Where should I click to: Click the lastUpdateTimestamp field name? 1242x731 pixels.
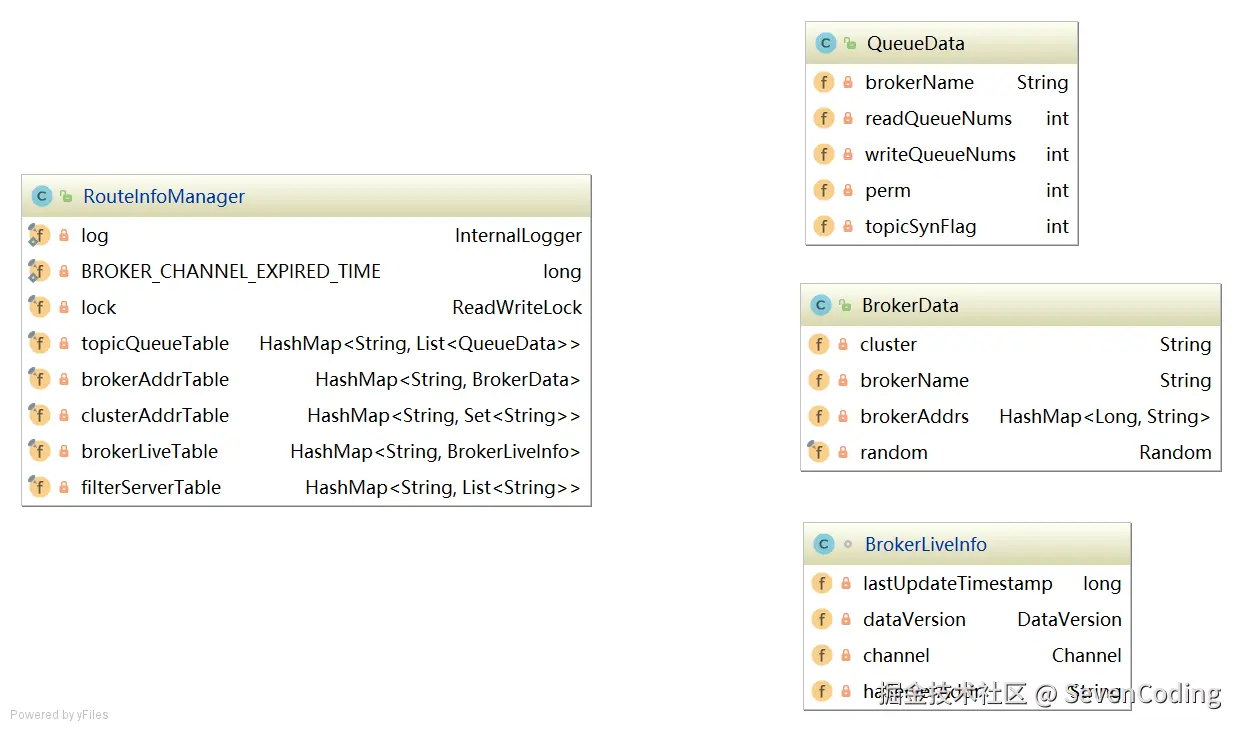pos(958,583)
